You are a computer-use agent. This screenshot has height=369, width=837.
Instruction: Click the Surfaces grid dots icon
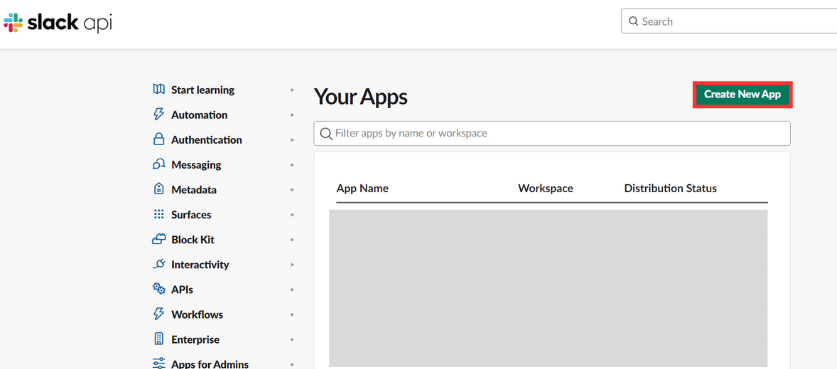[x=159, y=214]
